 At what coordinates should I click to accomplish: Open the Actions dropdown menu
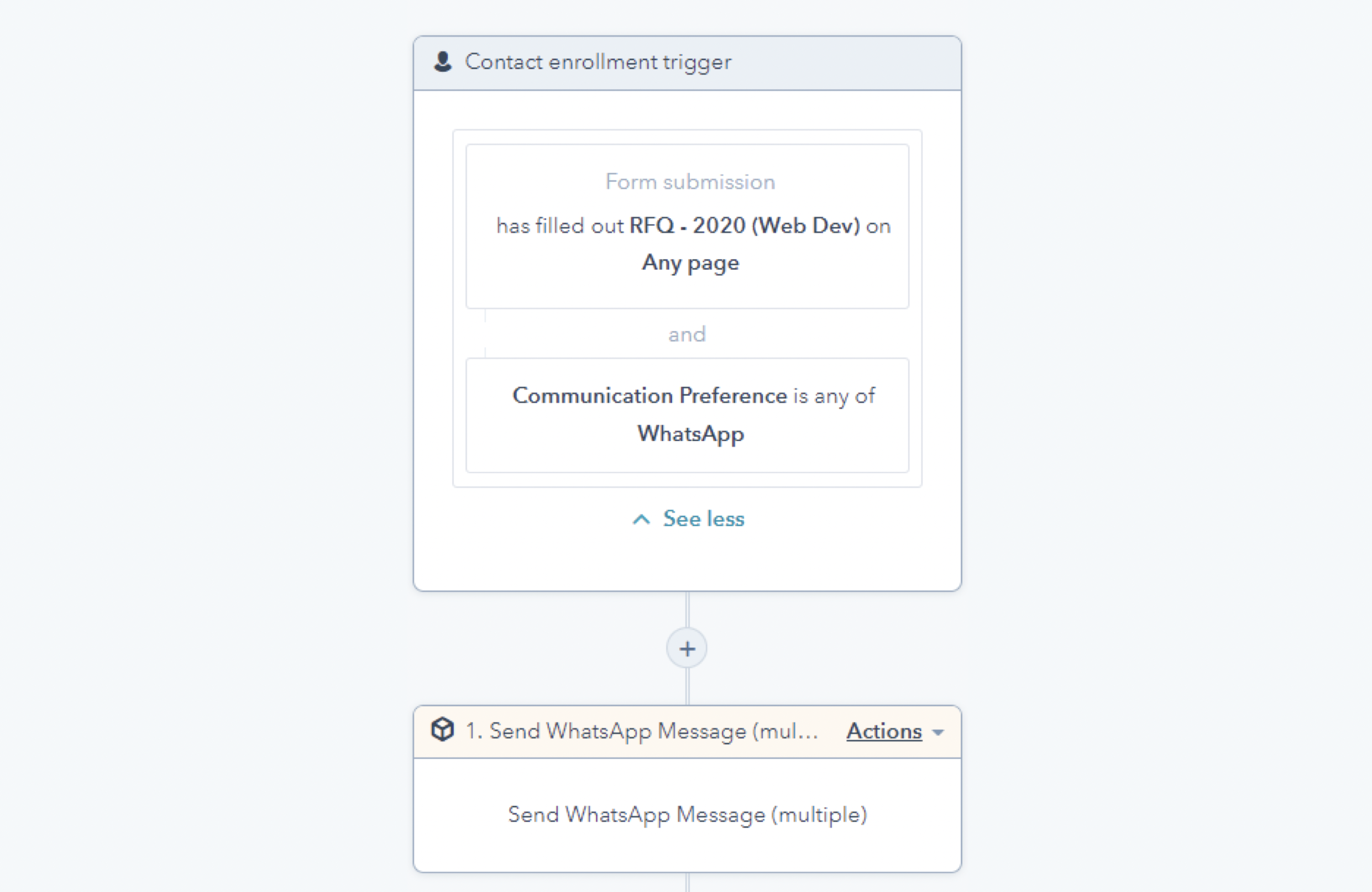point(884,731)
